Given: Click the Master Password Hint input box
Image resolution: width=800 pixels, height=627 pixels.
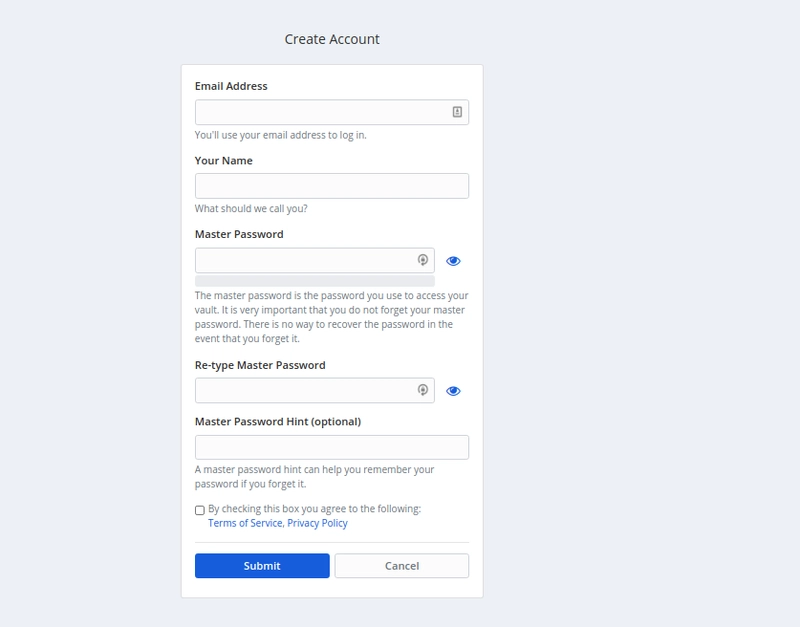Looking at the screenshot, I should (331, 447).
